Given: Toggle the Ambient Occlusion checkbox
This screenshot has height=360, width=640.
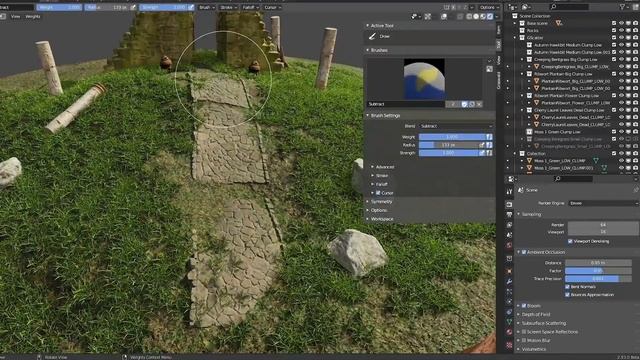Looking at the screenshot, I should coord(524,252).
